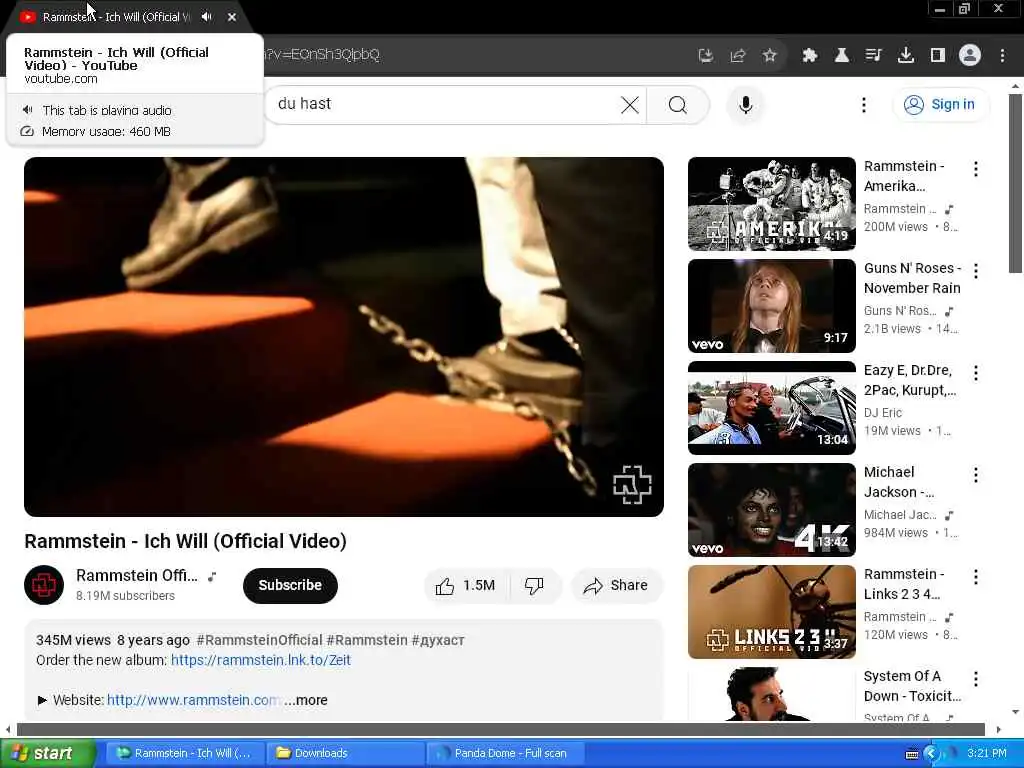The image size is (1024, 768).
Task: Expand hidden system tray icons arrow
Action: [931, 754]
